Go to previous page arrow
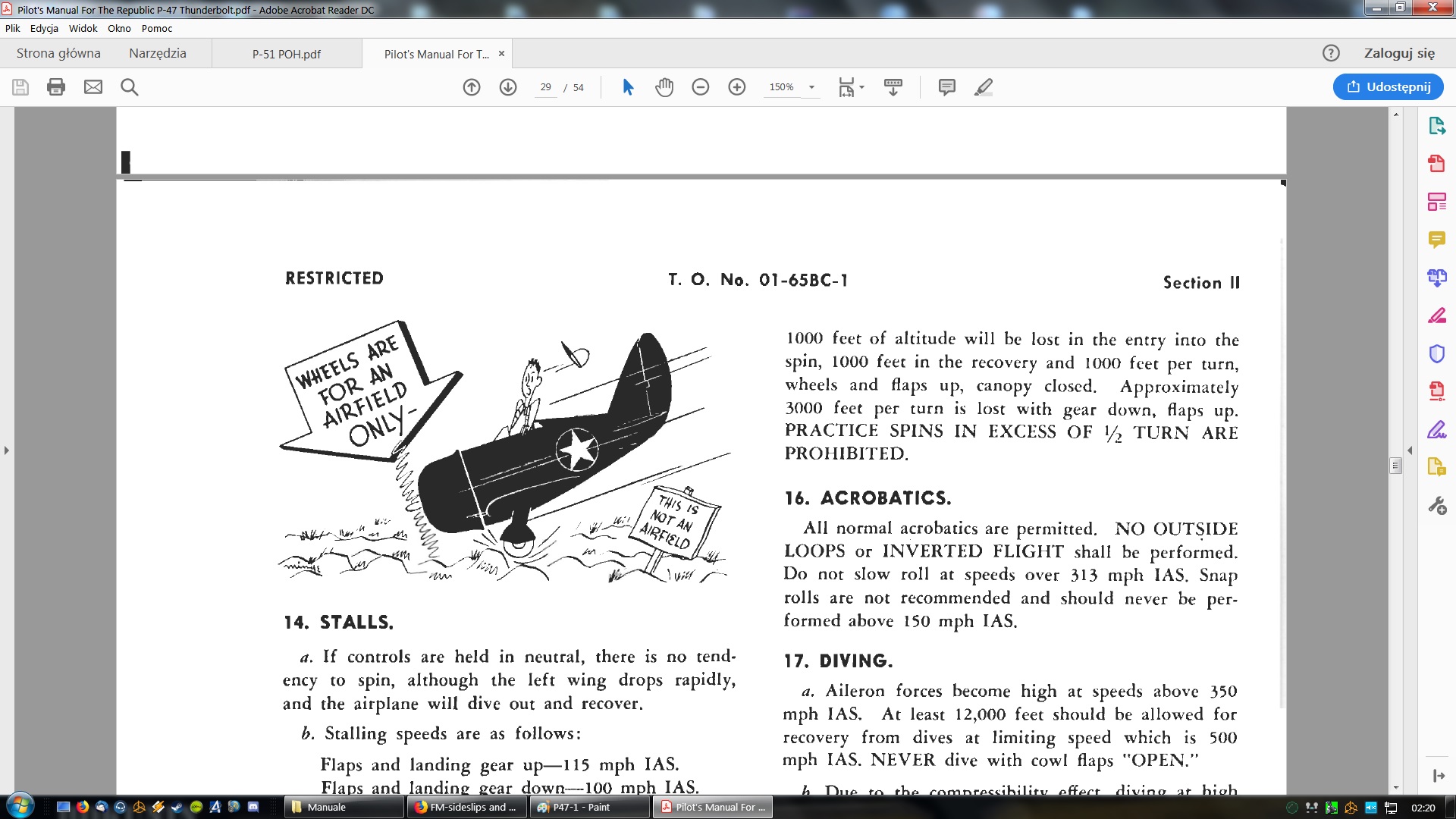 point(472,87)
